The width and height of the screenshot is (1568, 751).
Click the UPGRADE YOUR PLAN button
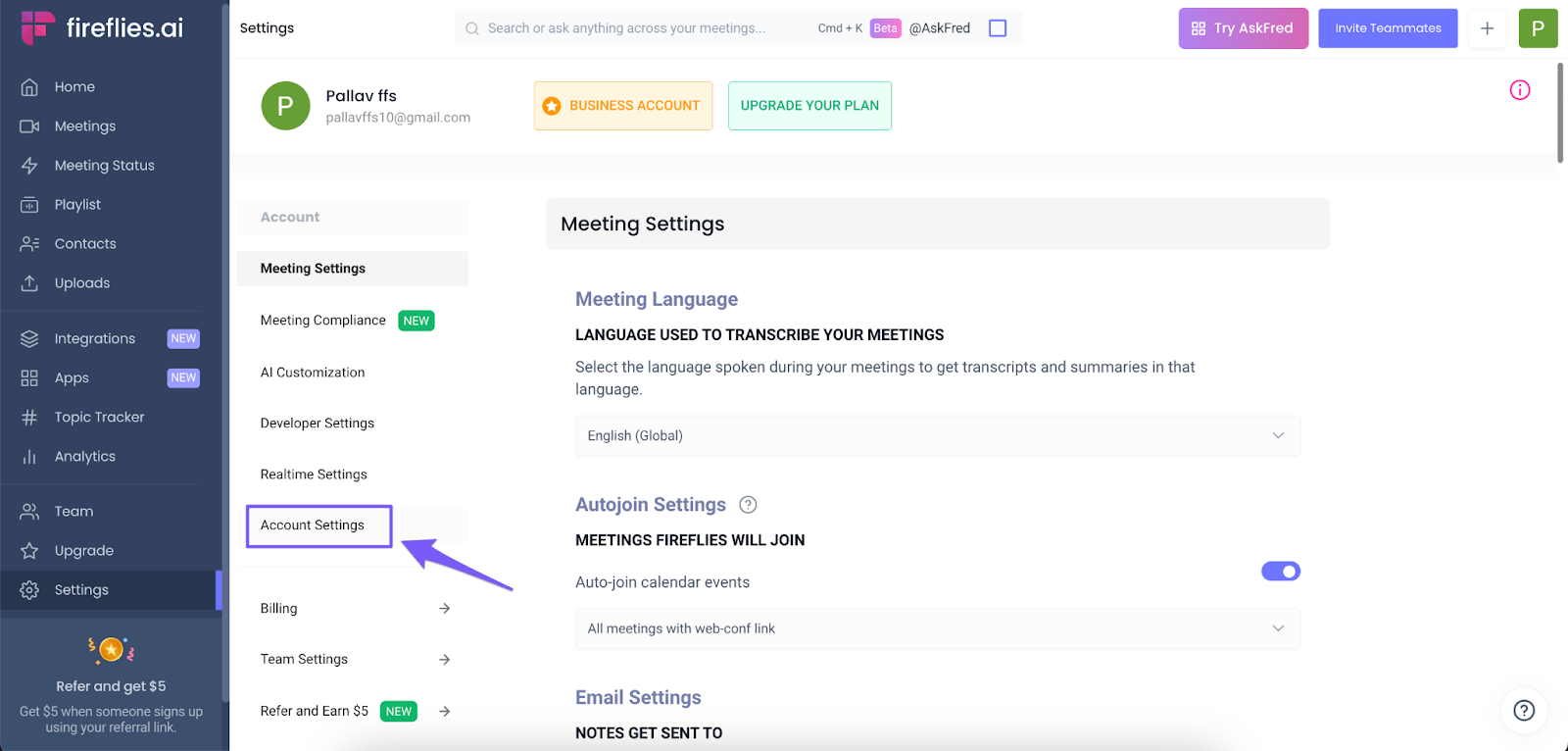tap(809, 106)
